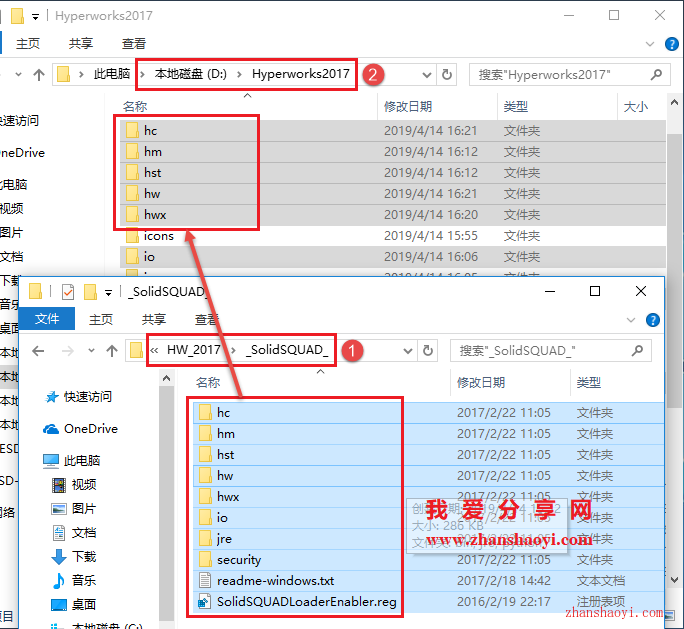This screenshot has width=684, height=629.
Task: Expand ribbon in _SolidSQUAD_ window
Action: 630,320
